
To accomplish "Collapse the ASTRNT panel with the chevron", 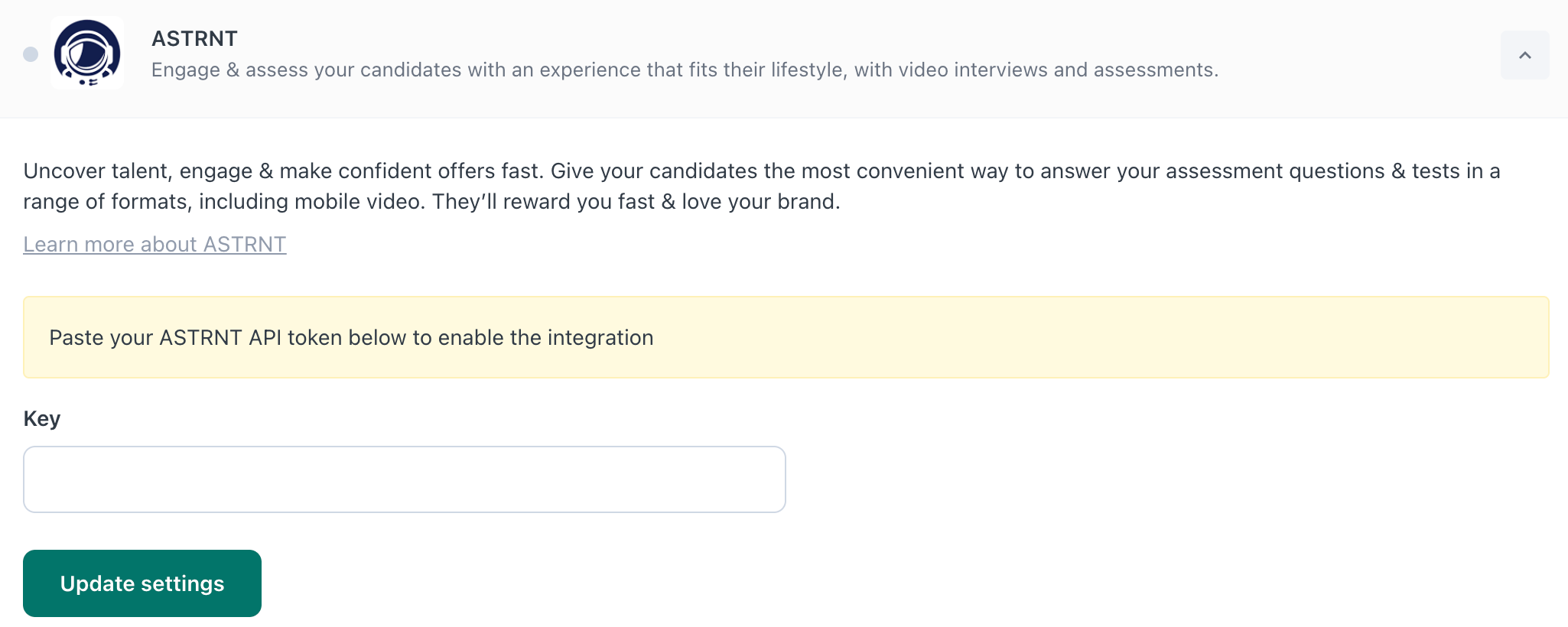I will [1524, 55].
